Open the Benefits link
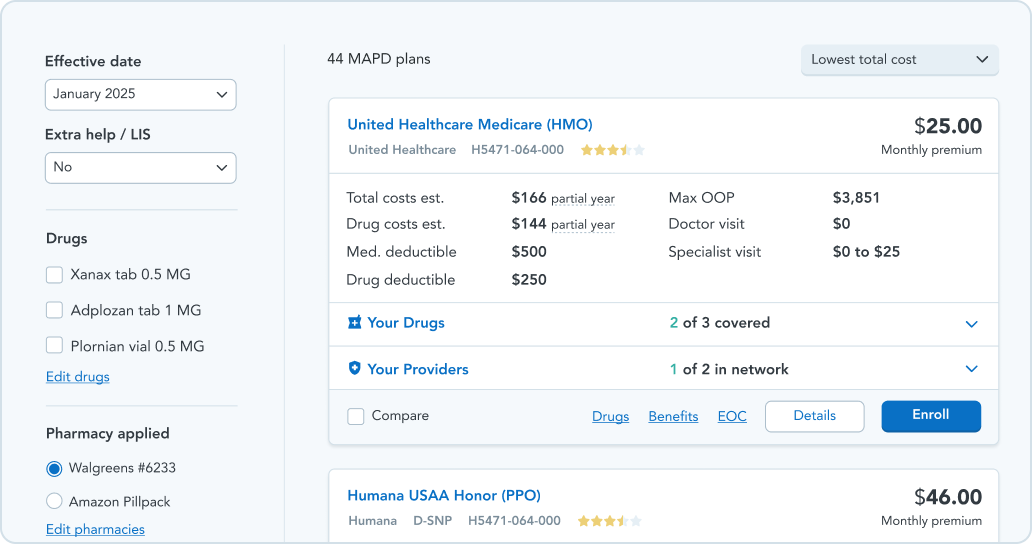 pyautogui.click(x=673, y=416)
